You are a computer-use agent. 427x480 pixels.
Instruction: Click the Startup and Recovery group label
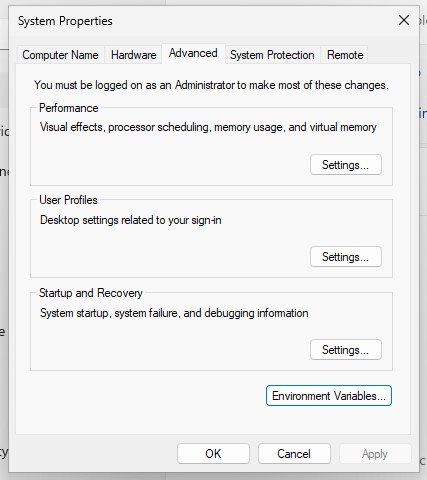point(91,293)
